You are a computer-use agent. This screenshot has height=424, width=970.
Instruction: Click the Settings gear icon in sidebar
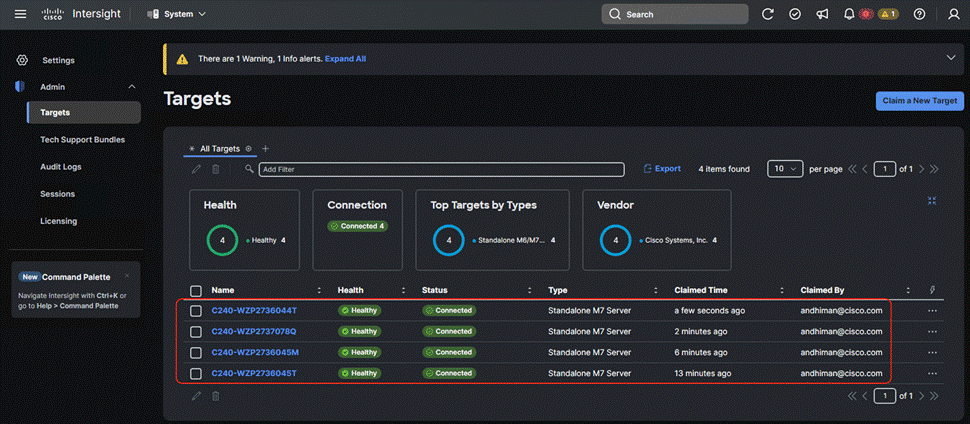(22, 60)
